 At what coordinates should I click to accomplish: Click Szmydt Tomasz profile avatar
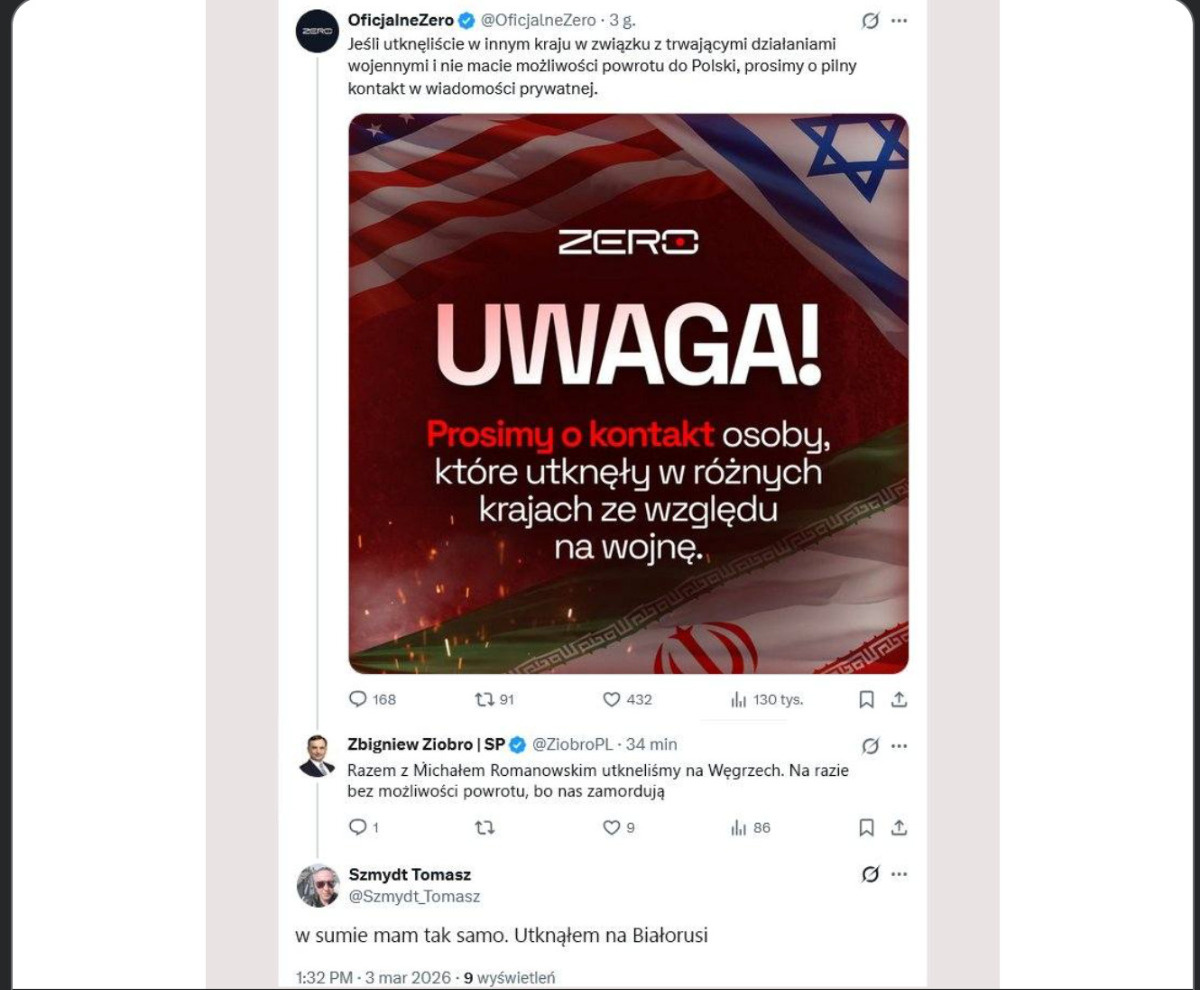click(x=318, y=885)
